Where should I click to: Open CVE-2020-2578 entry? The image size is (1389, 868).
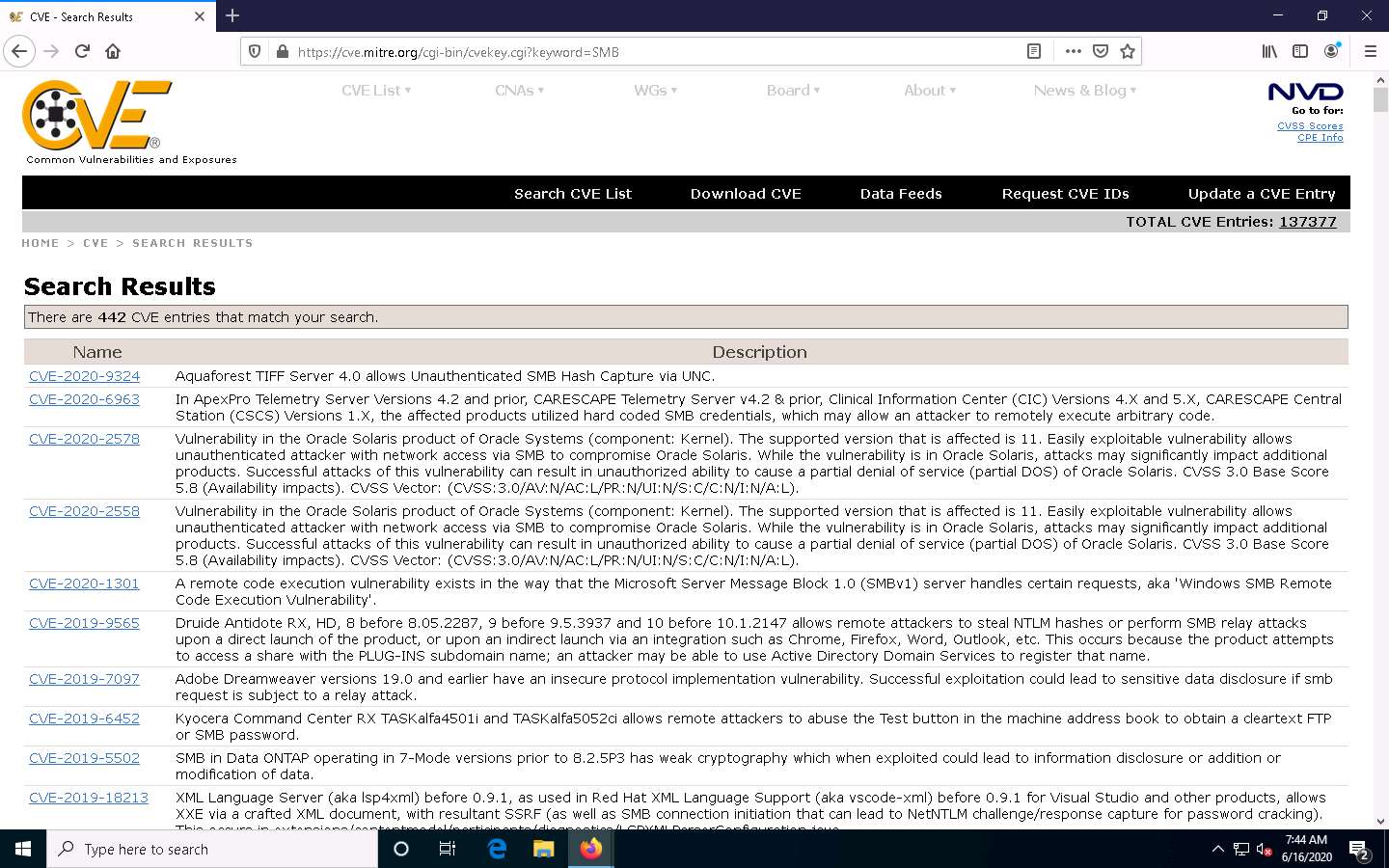84,439
